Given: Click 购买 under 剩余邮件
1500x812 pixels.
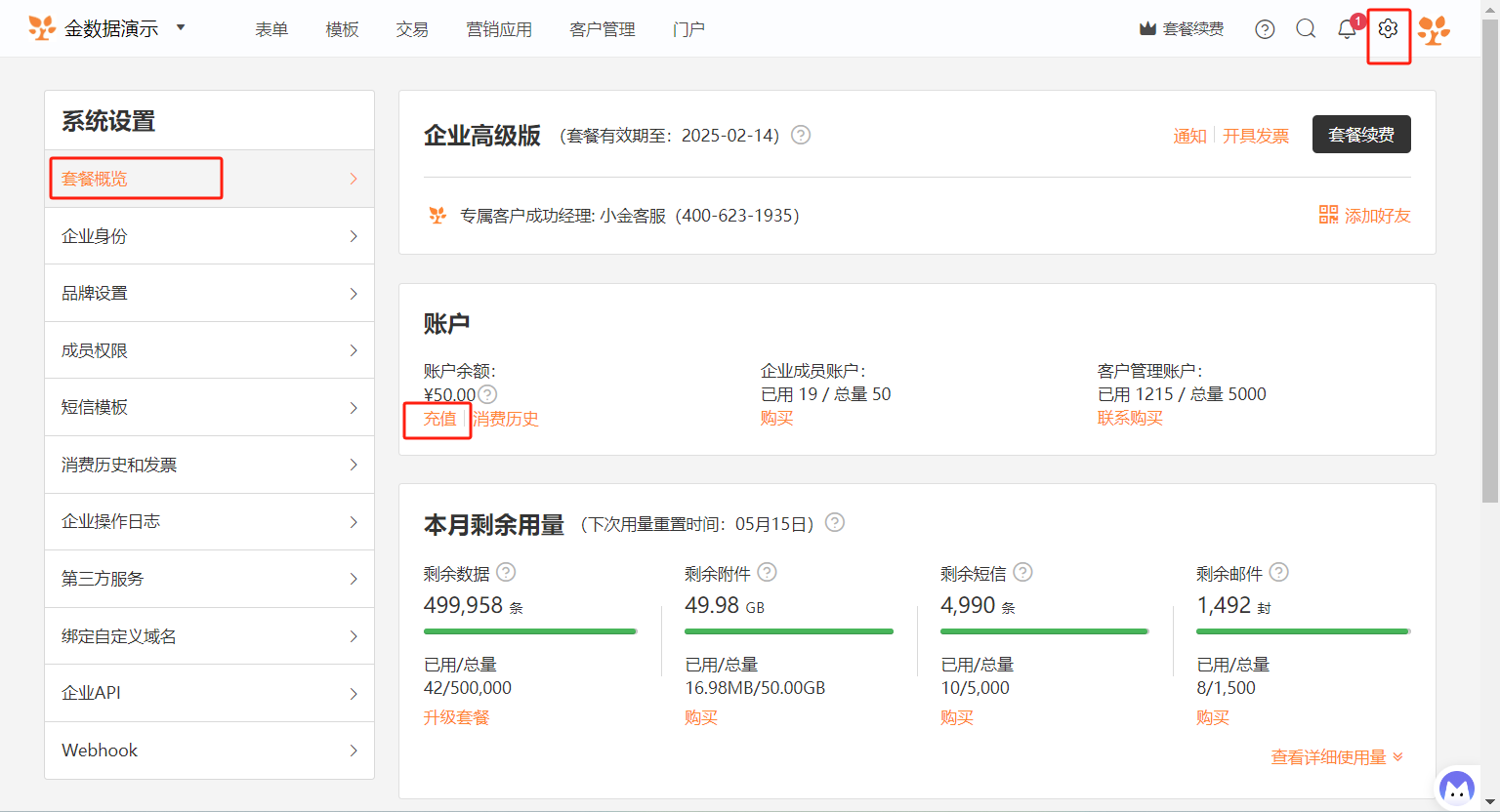Looking at the screenshot, I should [1213, 717].
